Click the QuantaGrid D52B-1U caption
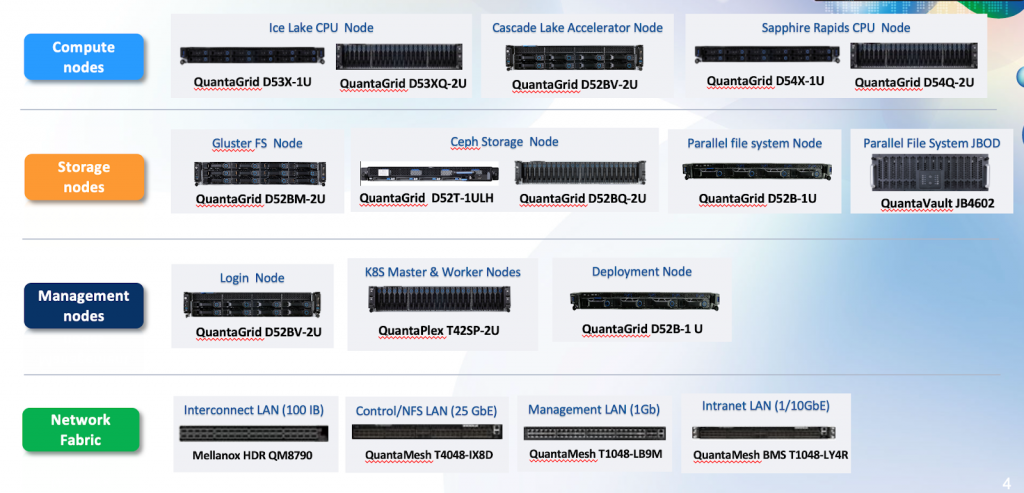 click(758, 199)
